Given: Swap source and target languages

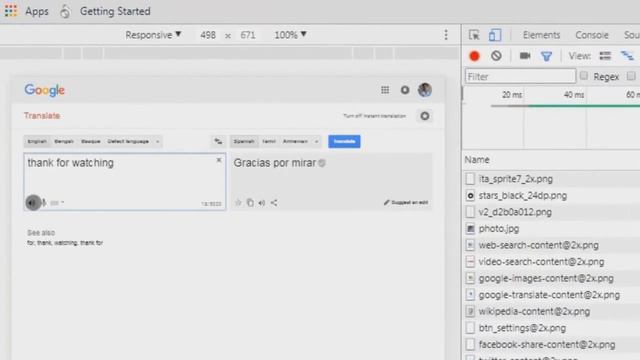Looking at the screenshot, I should pyautogui.click(x=218, y=142).
